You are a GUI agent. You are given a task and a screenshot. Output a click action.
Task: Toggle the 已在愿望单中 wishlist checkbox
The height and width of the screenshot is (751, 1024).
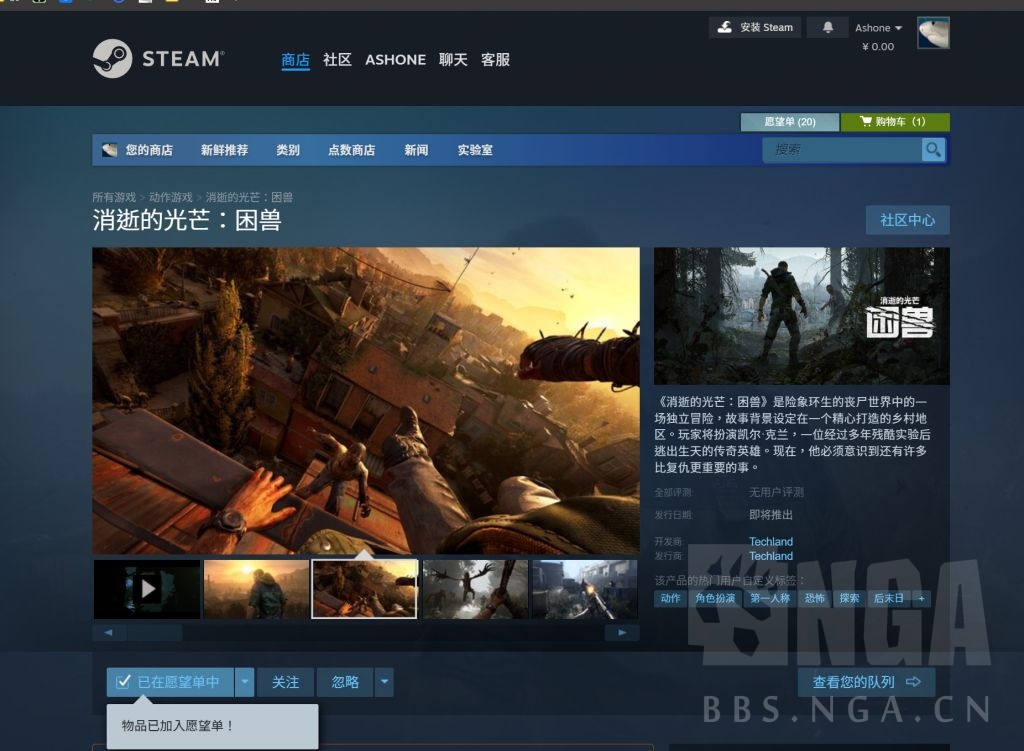(x=170, y=682)
